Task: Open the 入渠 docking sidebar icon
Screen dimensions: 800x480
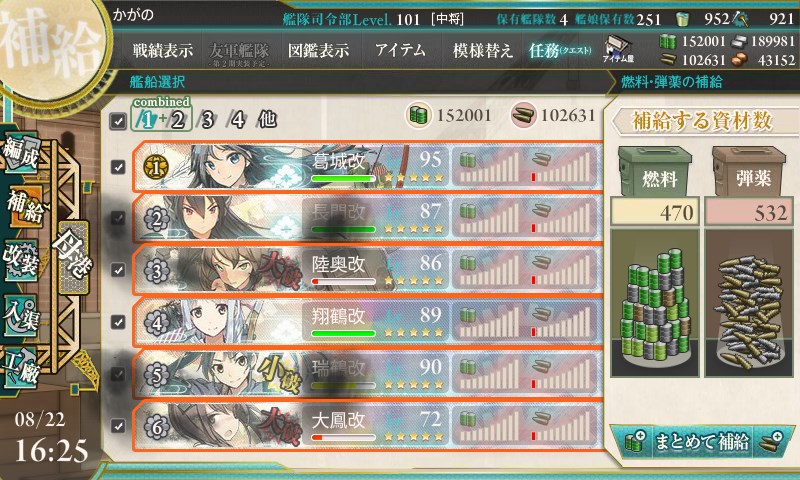Action: tap(21, 315)
